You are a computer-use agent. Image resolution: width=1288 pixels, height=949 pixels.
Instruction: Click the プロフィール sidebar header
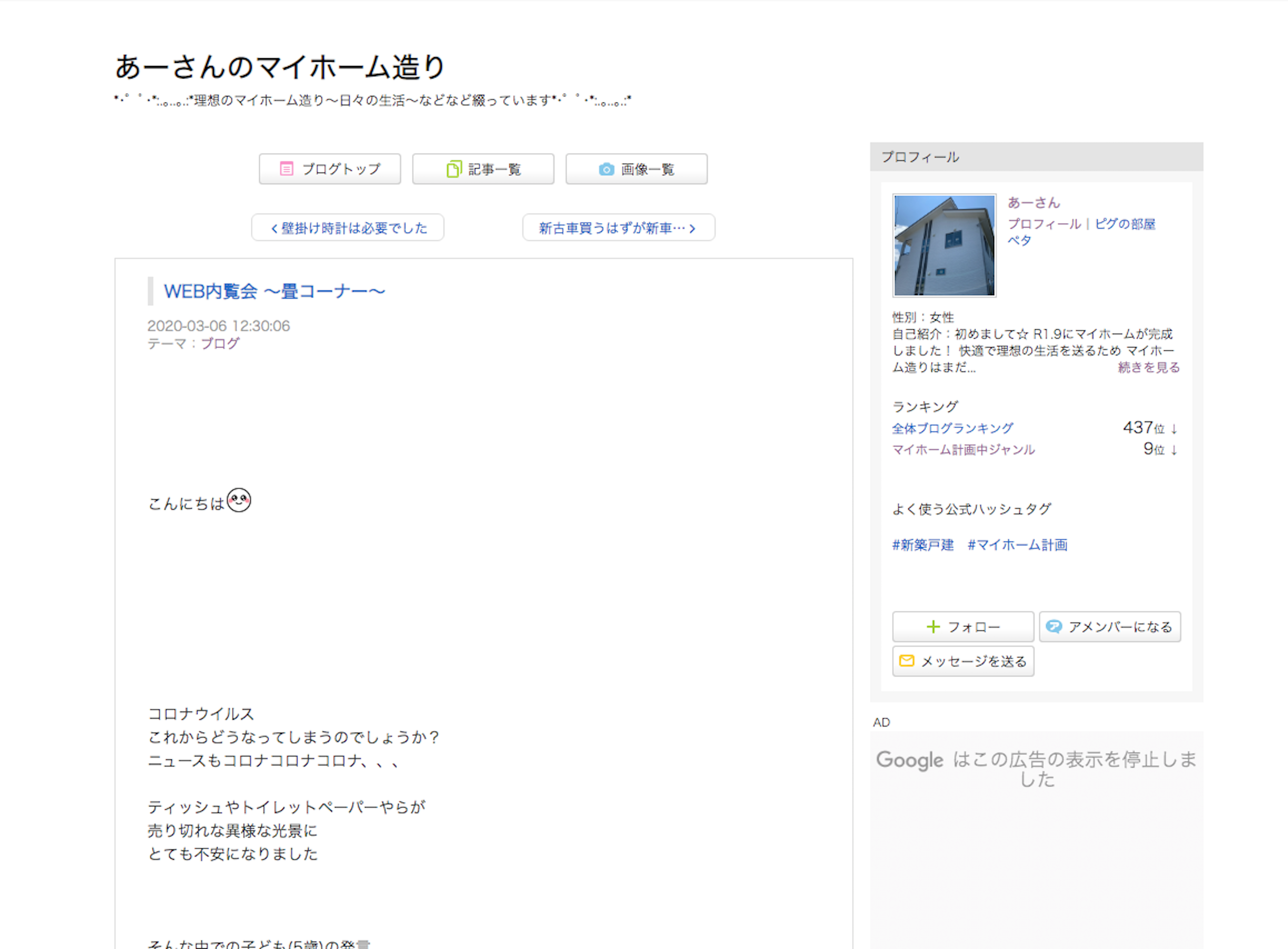pos(1036,157)
